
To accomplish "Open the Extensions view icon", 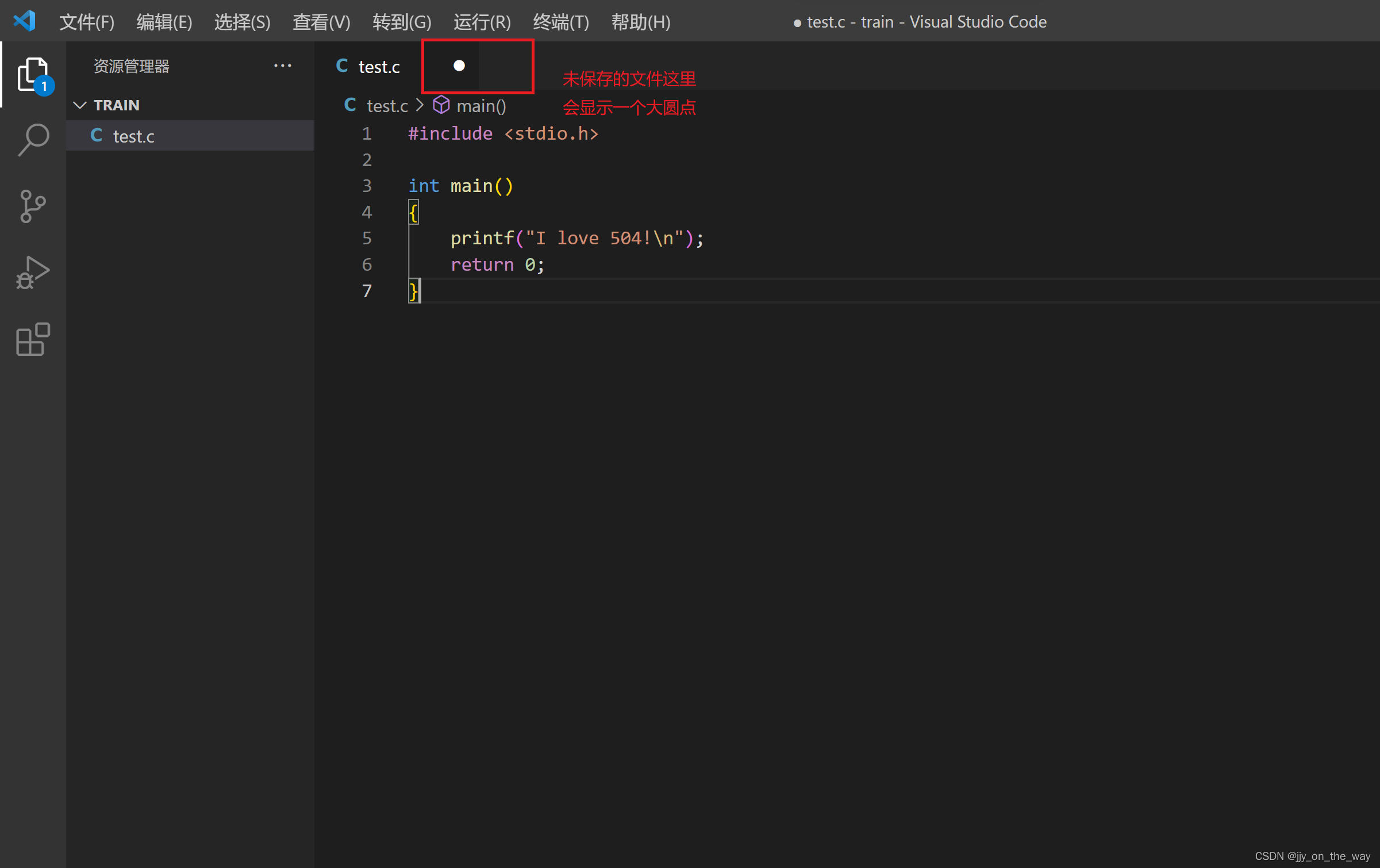I will (x=33, y=339).
